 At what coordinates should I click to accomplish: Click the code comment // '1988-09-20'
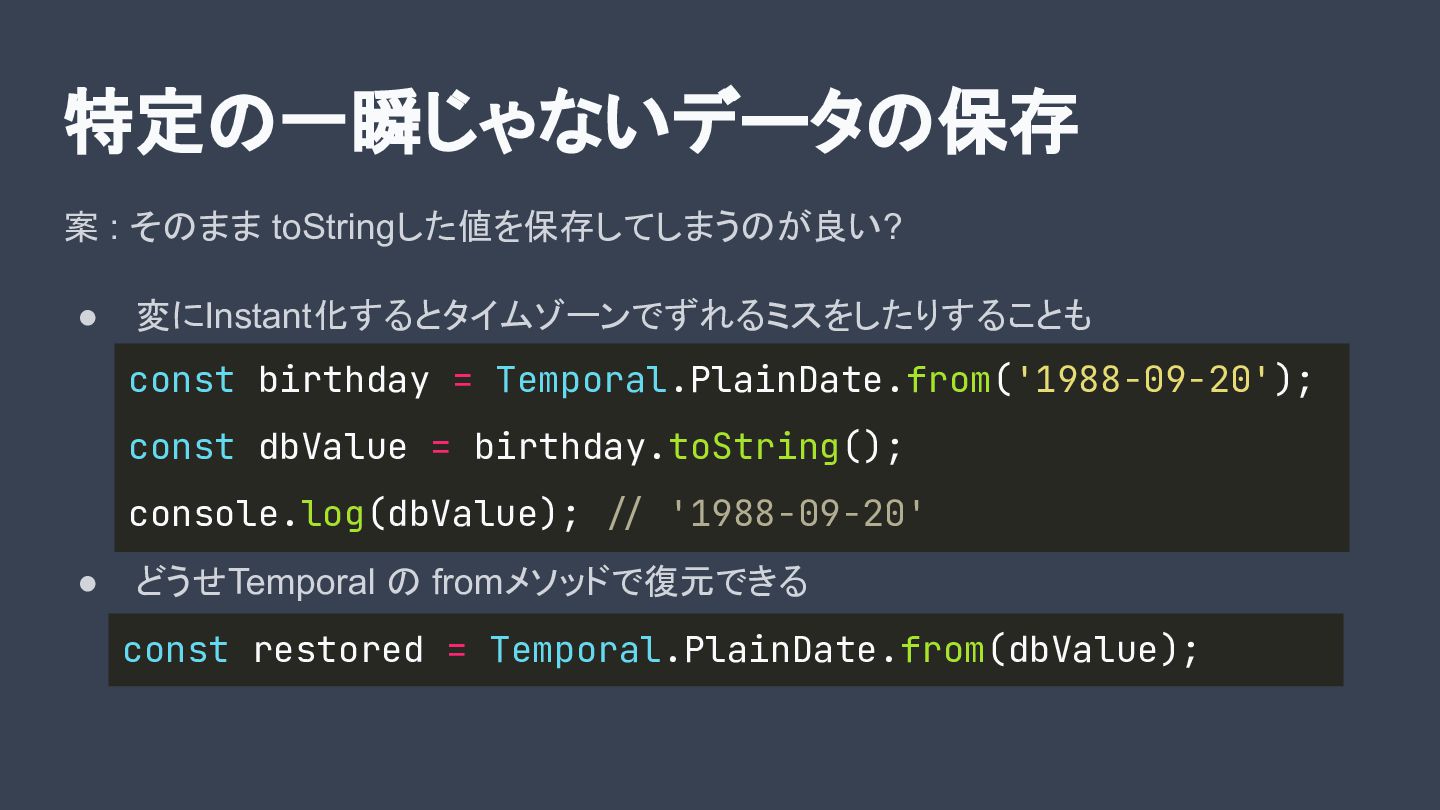pos(766,514)
